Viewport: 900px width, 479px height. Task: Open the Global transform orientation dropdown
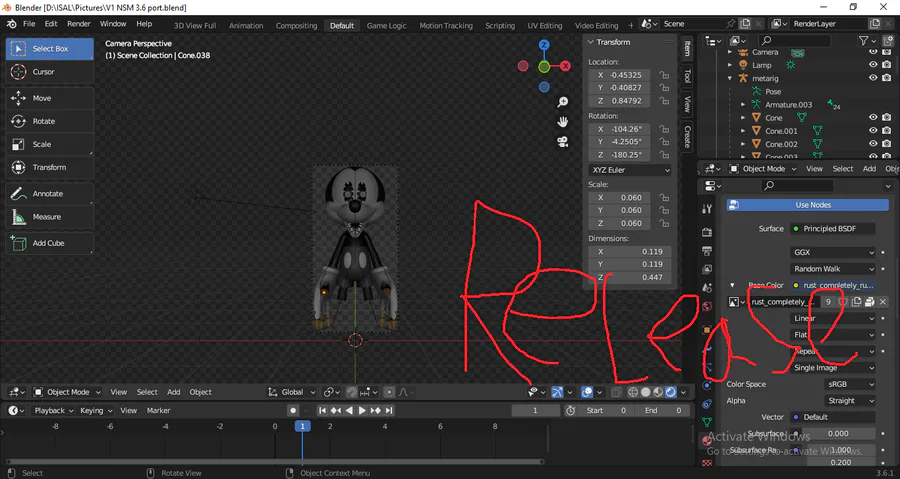pyautogui.click(x=292, y=392)
